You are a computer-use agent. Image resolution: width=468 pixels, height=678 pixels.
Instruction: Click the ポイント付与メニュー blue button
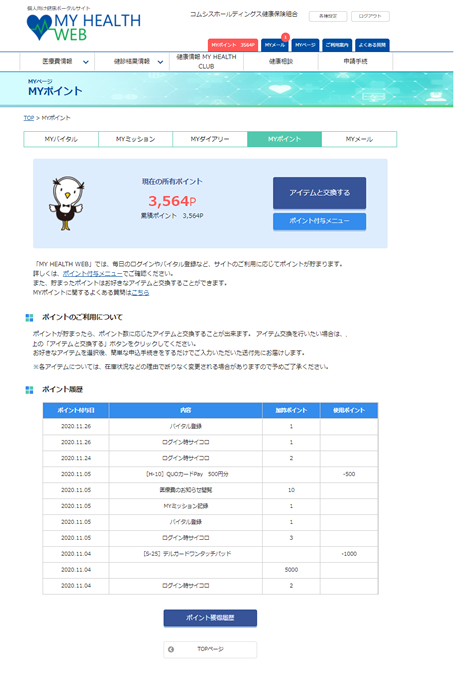[x=319, y=221]
